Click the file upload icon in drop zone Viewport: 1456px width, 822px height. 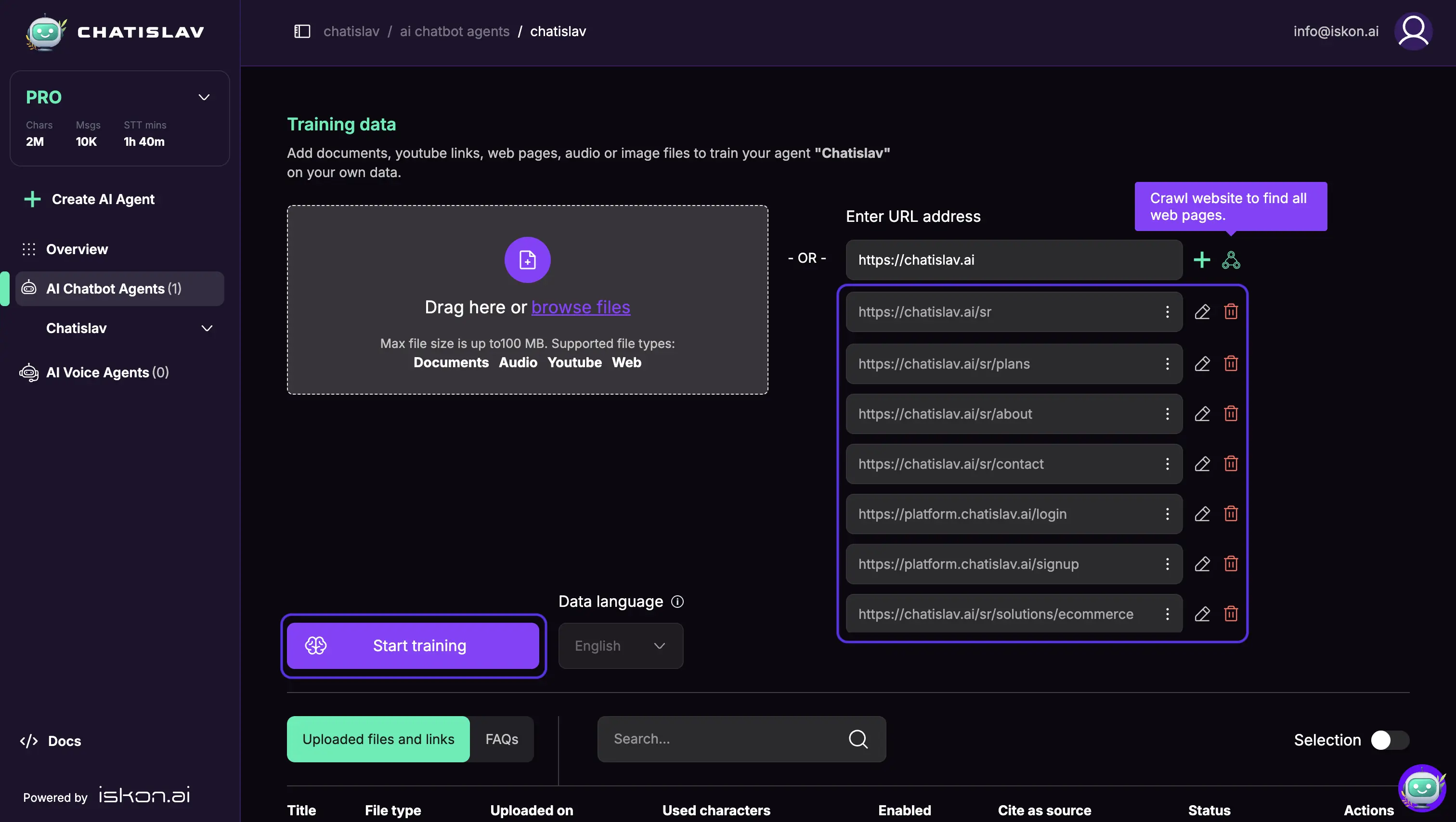tap(527, 260)
